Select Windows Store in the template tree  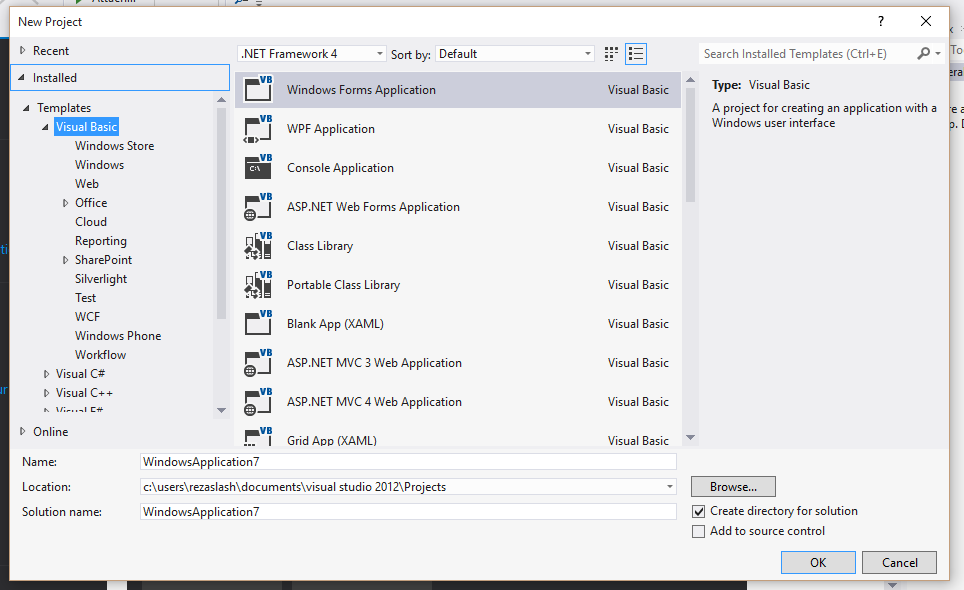114,146
